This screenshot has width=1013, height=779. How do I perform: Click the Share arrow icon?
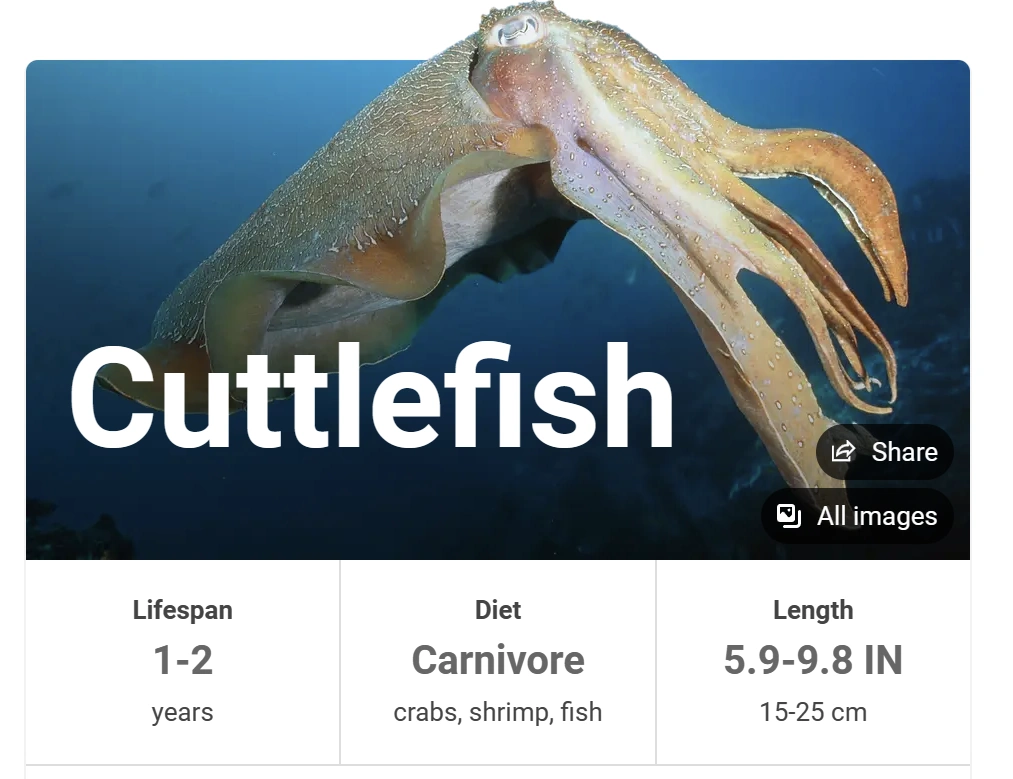pos(843,452)
